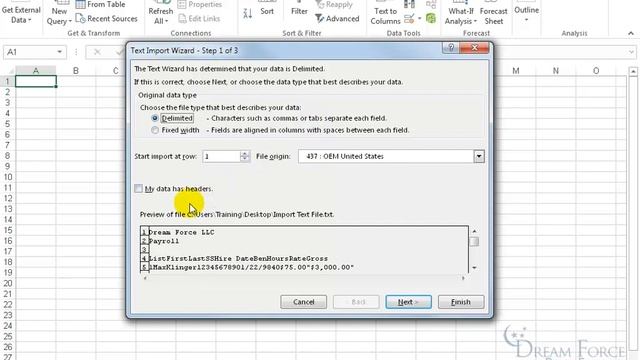Select column M header
This screenshot has height=360, width=640.
pos(516,71)
